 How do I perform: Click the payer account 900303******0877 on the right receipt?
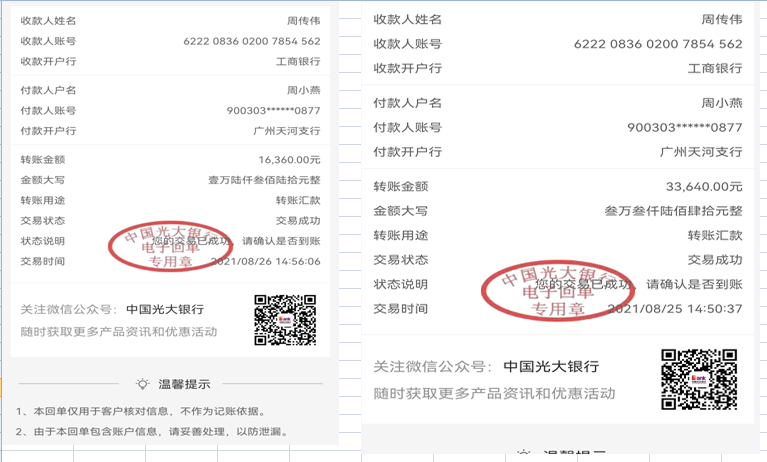684,127
